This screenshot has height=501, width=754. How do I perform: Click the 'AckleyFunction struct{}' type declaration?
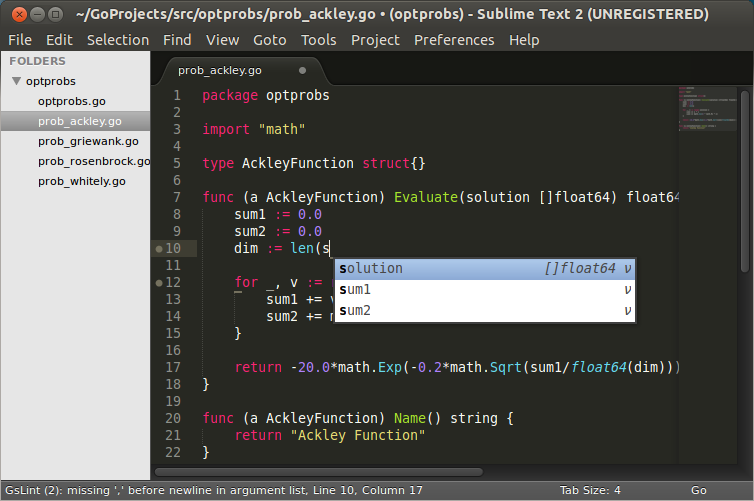pos(333,163)
